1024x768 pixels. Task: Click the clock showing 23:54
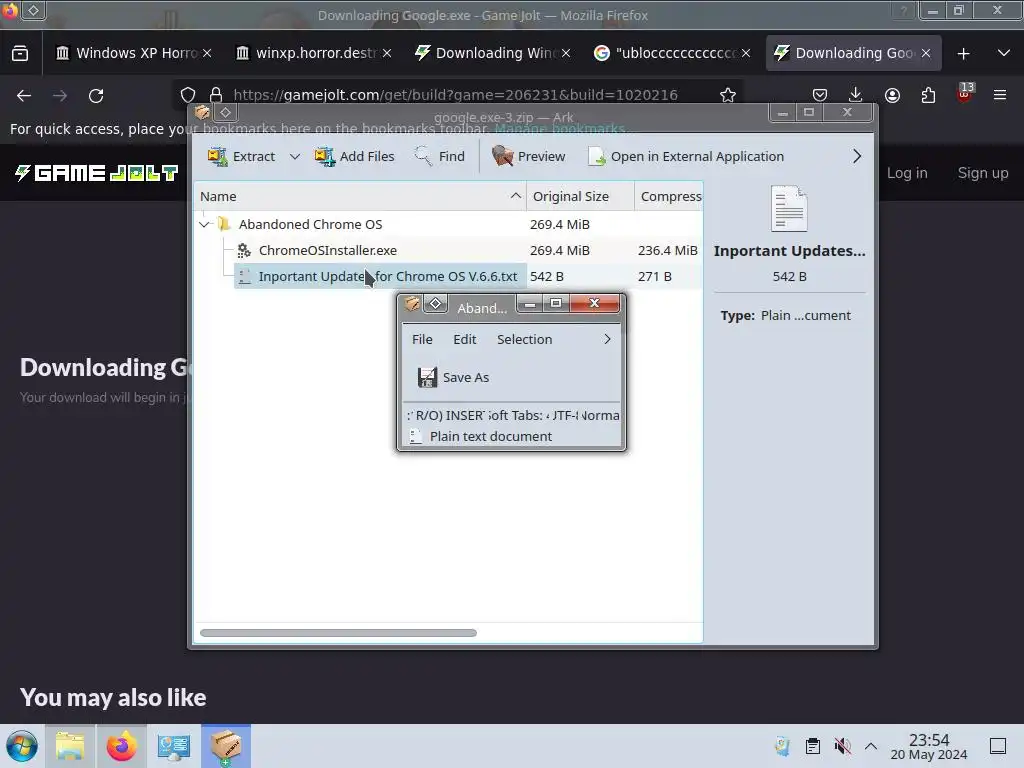(x=929, y=746)
